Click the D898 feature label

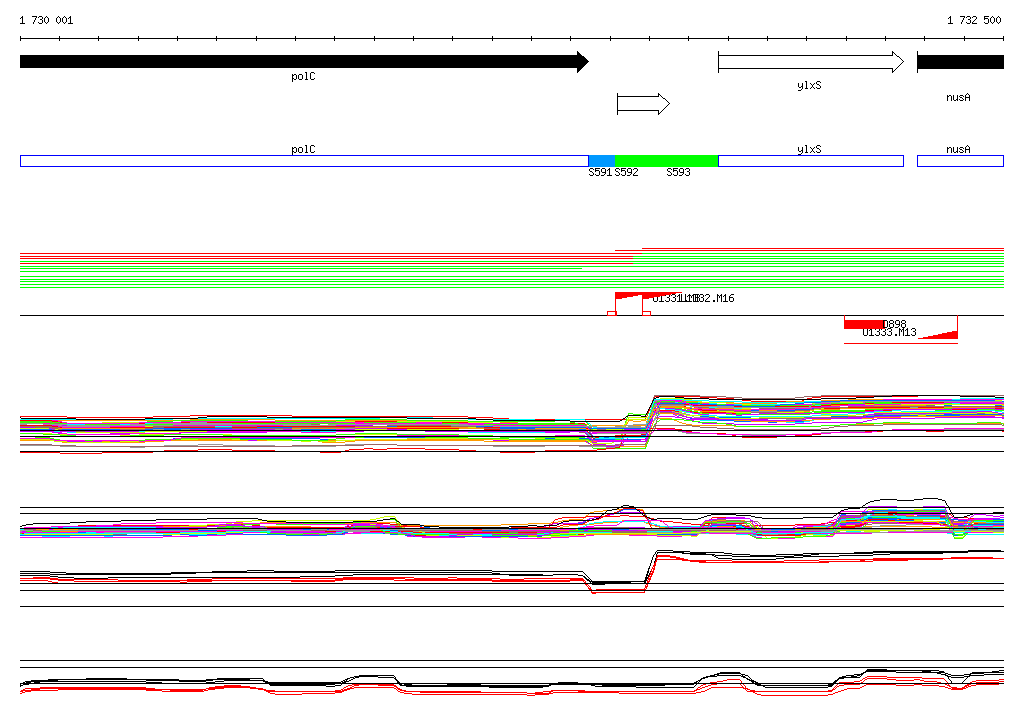tap(895, 324)
